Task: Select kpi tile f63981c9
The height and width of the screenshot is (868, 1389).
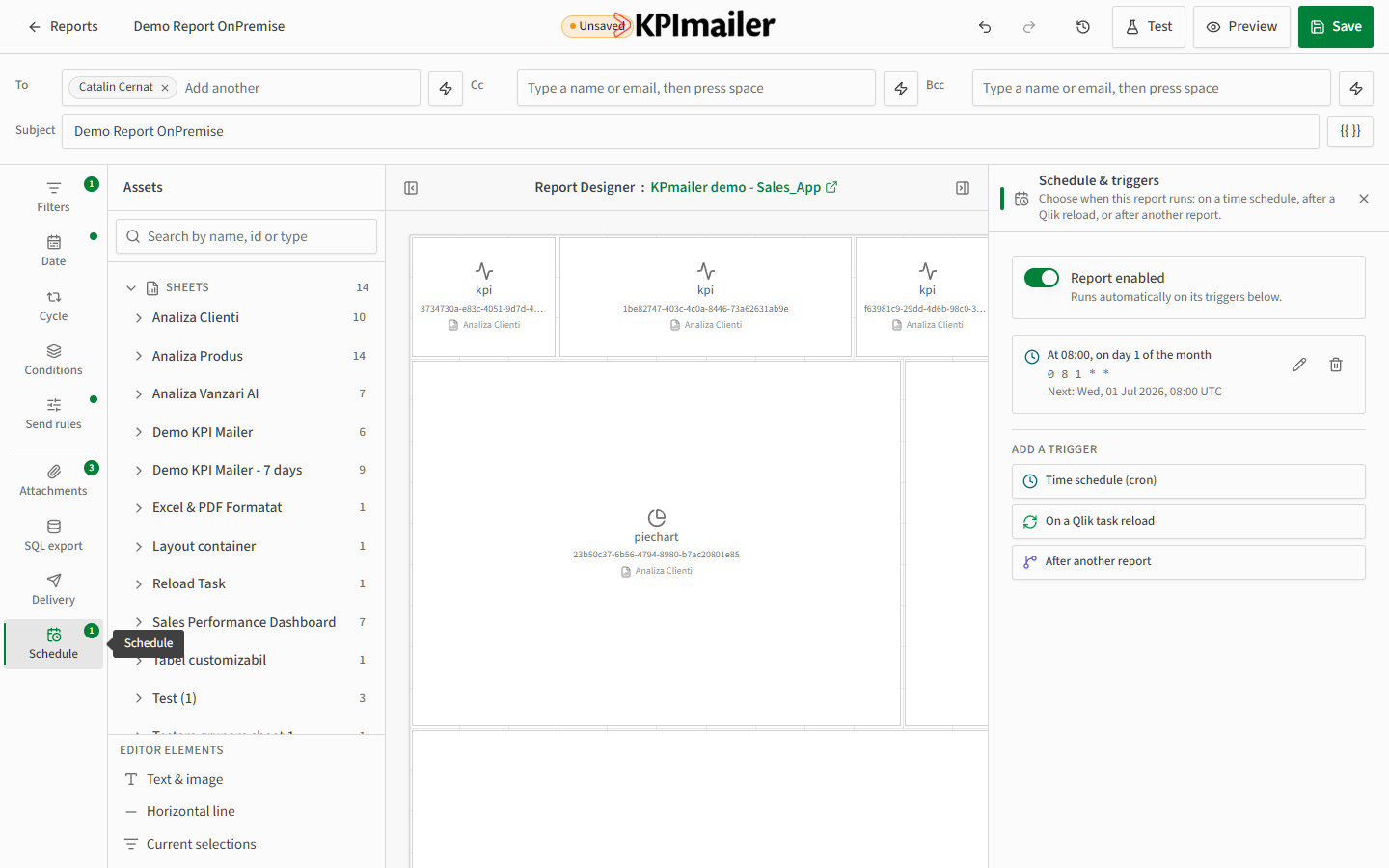Action: pos(922,297)
